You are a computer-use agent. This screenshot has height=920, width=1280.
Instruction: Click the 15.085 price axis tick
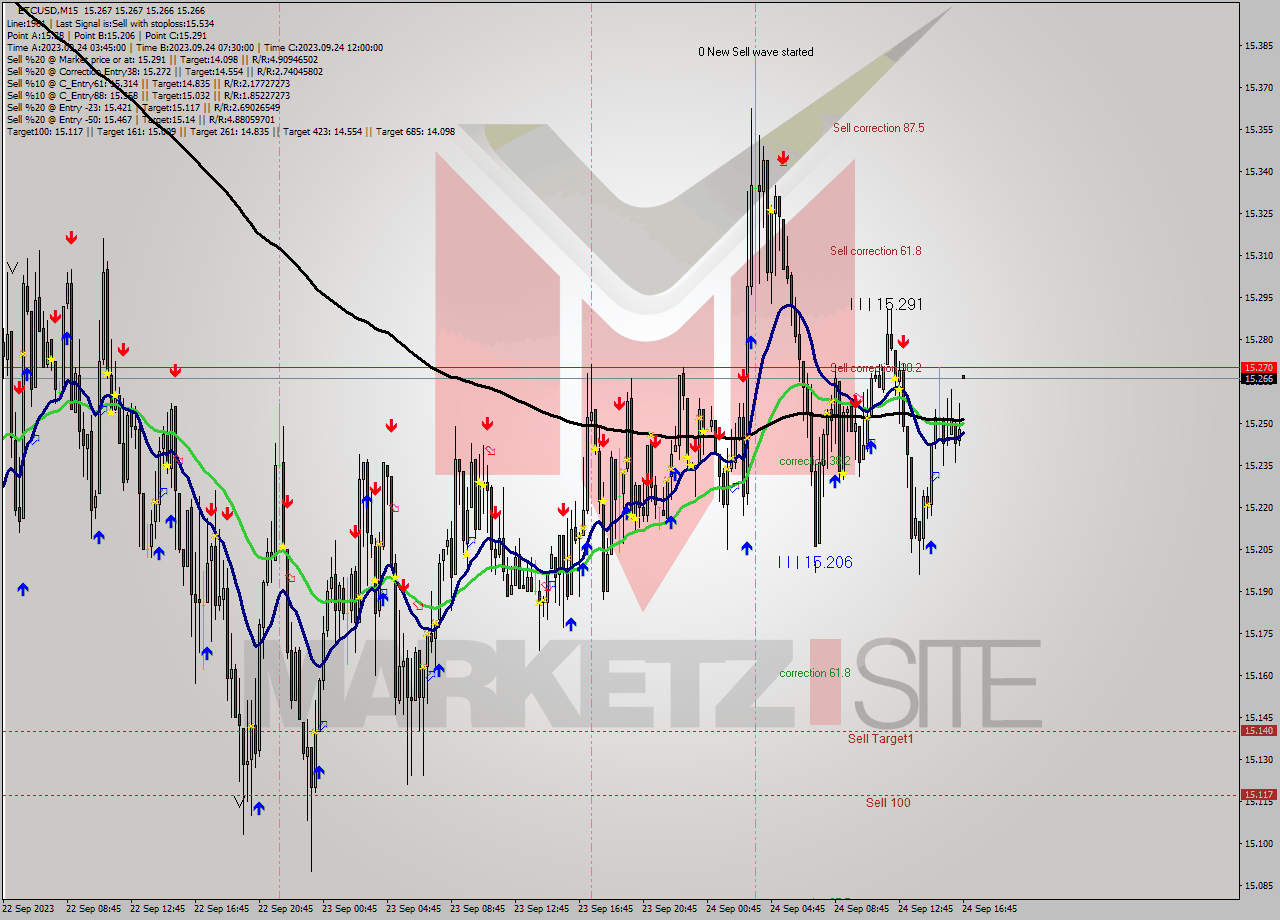1258,885
